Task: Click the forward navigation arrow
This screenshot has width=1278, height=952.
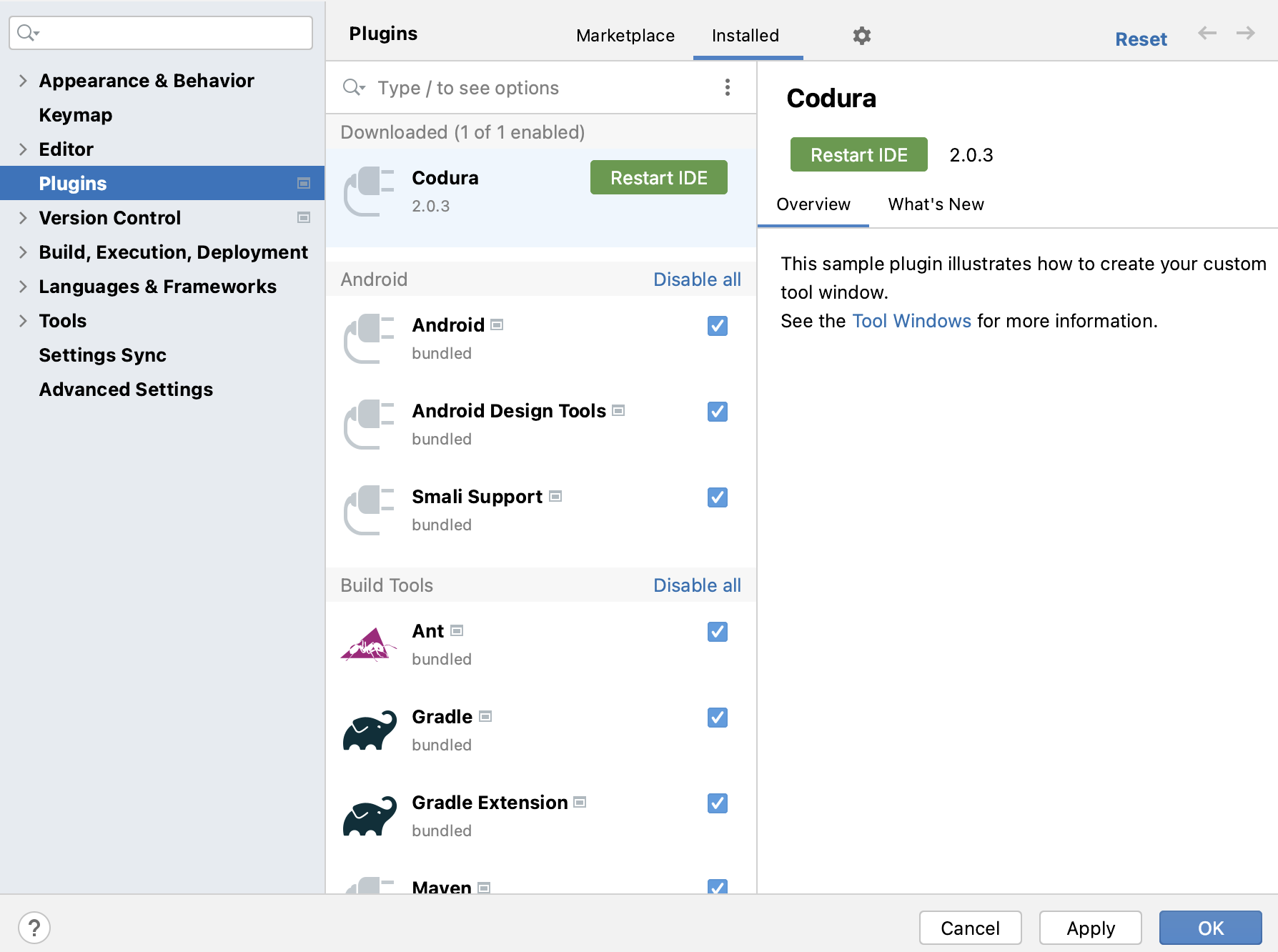Action: (1246, 33)
